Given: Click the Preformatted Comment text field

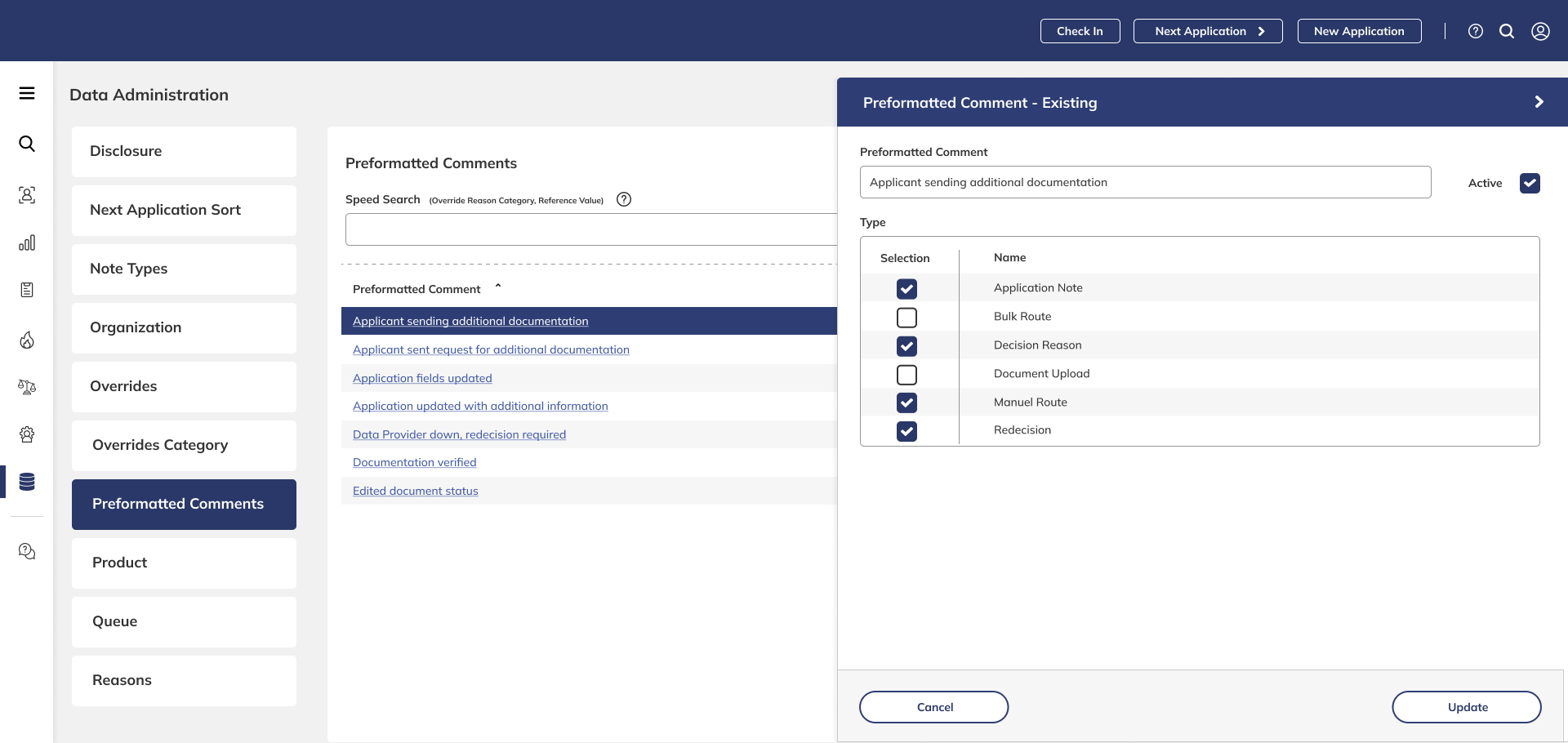Looking at the screenshot, I should pos(1145,182).
